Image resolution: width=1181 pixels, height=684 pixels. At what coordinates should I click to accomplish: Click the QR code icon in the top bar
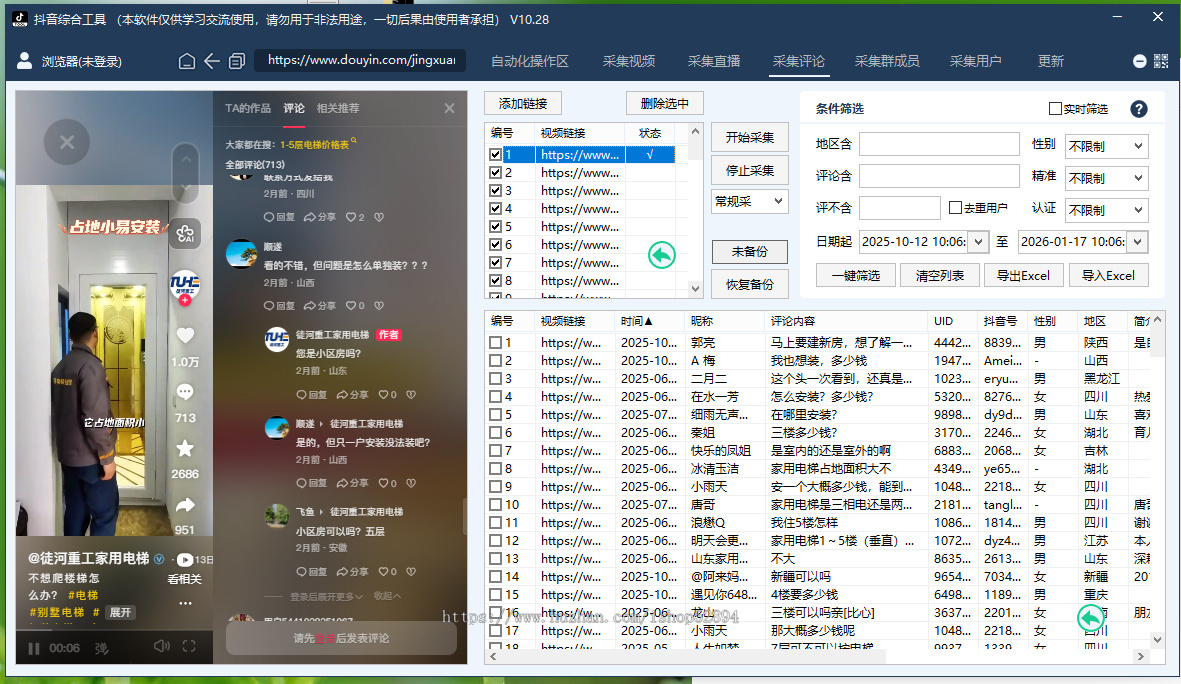click(1161, 61)
